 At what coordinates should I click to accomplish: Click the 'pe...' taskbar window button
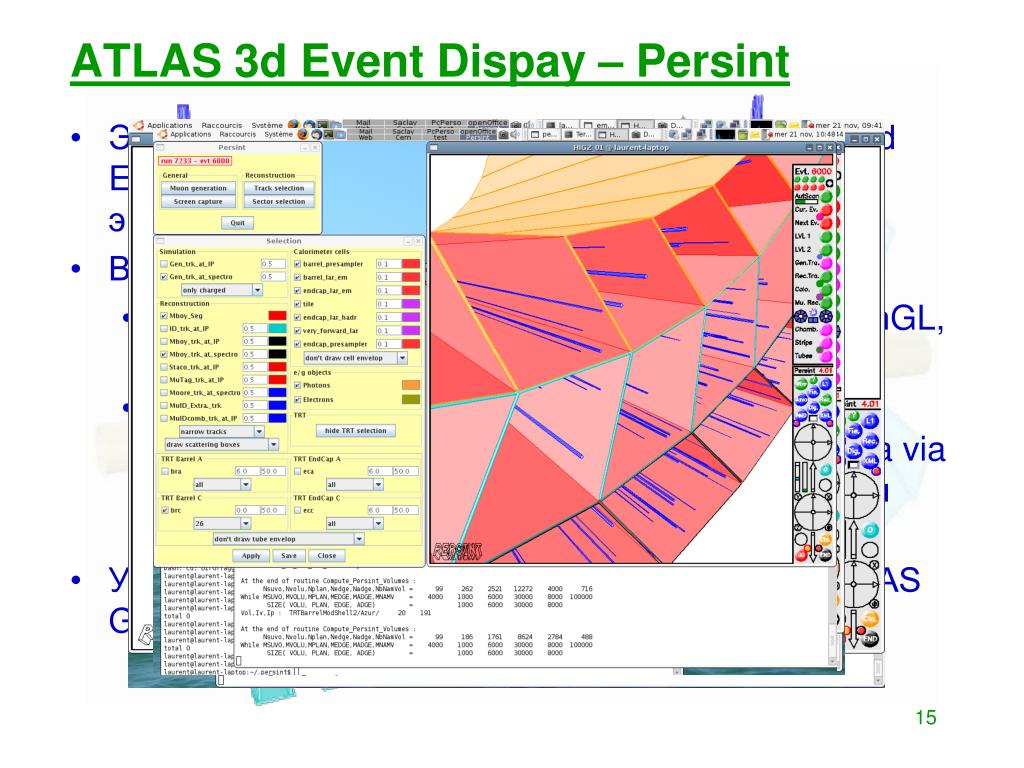pos(543,135)
